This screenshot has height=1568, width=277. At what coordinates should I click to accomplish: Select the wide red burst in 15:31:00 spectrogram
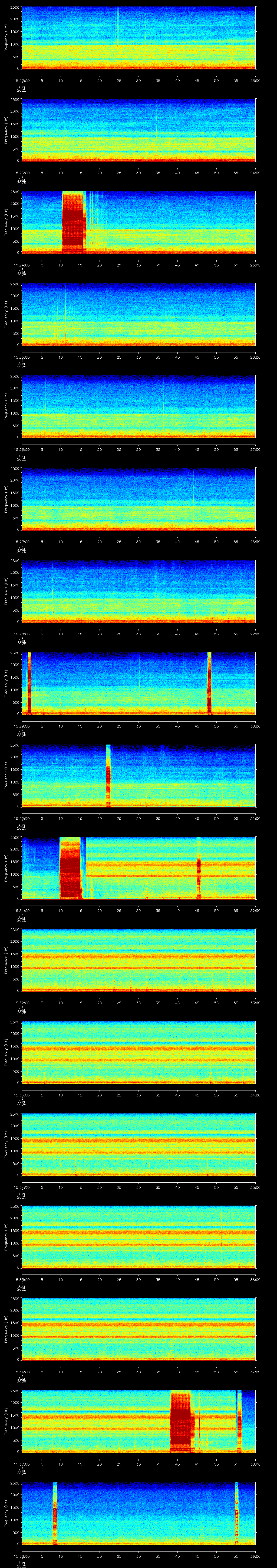71,868
